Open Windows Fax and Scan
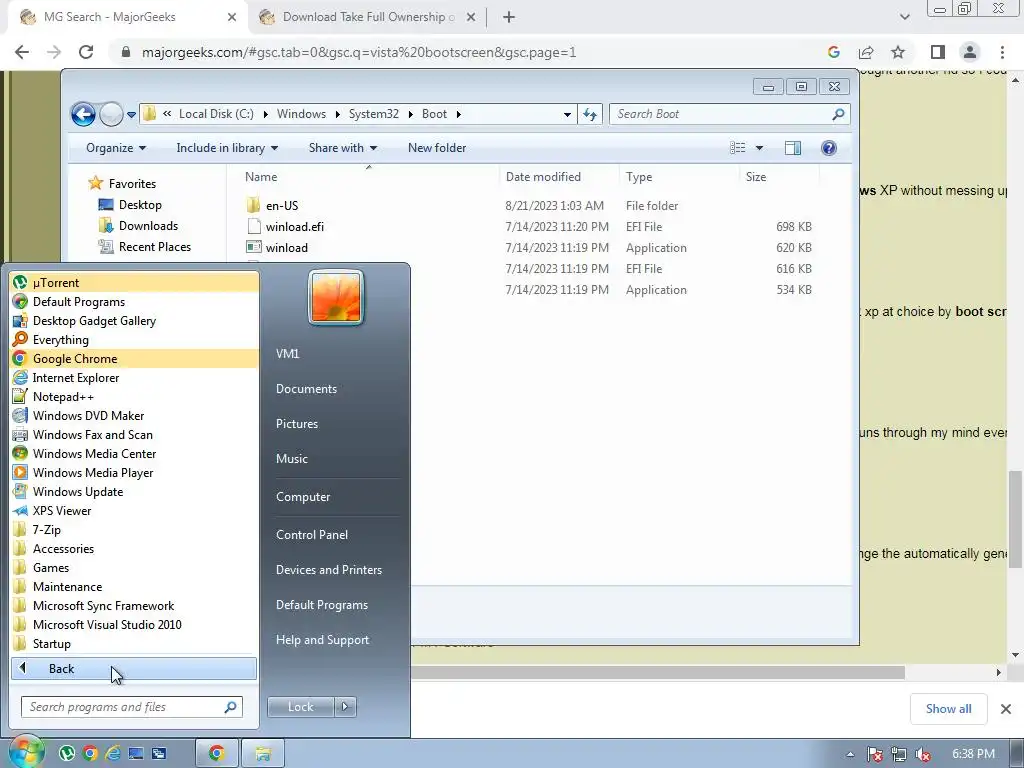The height and width of the screenshot is (768, 1024). (x=135, y=434)
